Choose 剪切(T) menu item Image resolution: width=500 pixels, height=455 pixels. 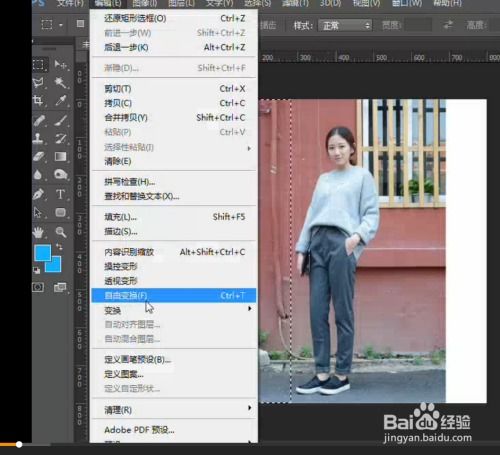coord(174,89)
